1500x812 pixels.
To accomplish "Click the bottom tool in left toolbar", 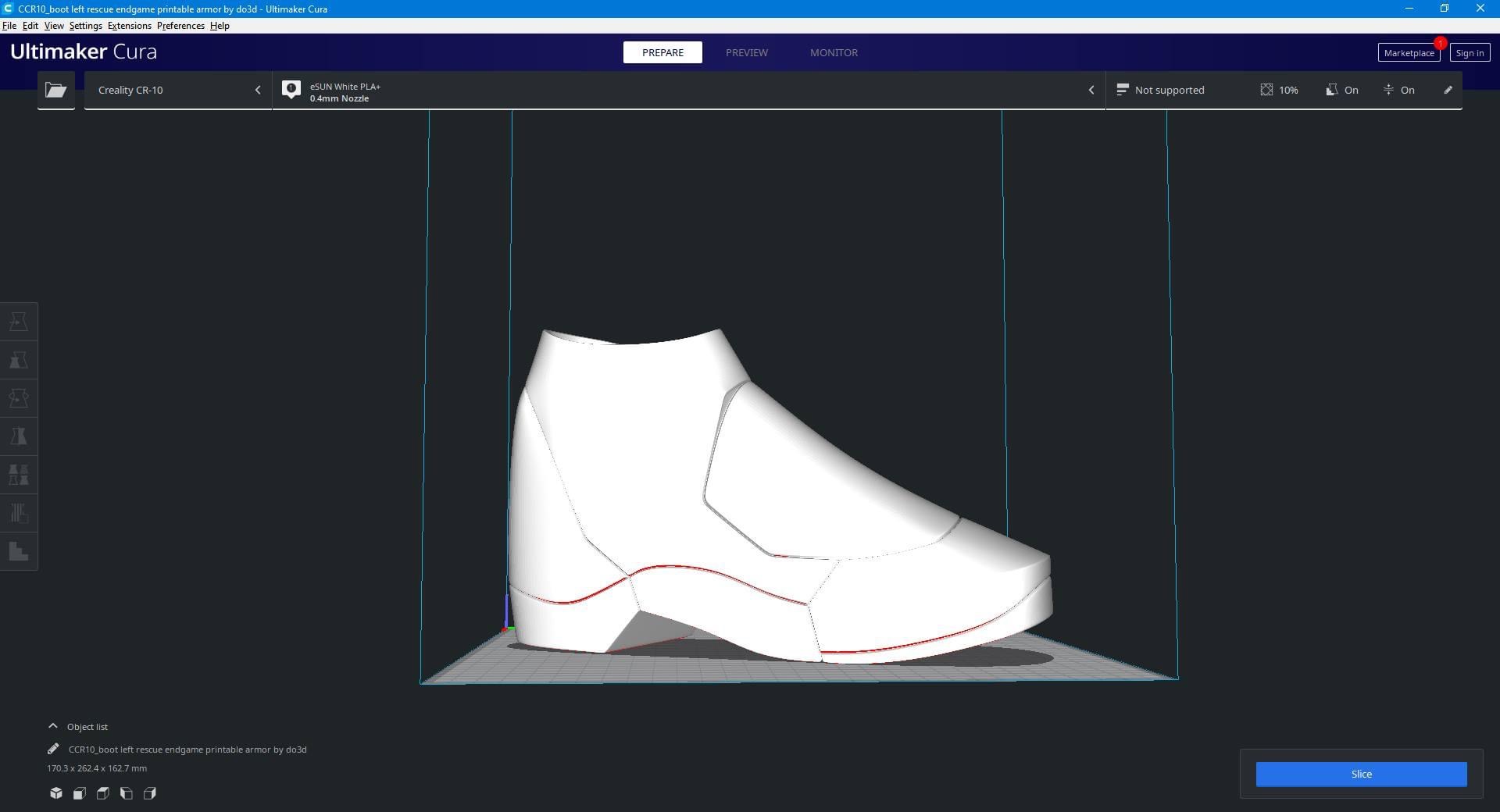I will coord(19,551).
